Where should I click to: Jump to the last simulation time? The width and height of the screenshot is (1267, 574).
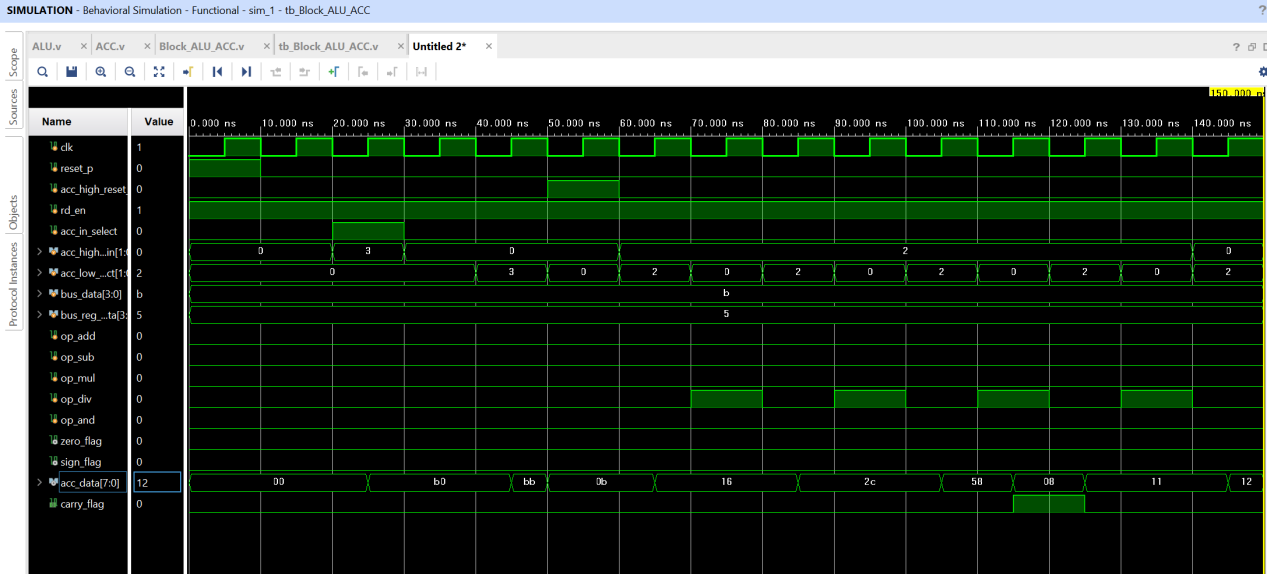pos(246,71)
